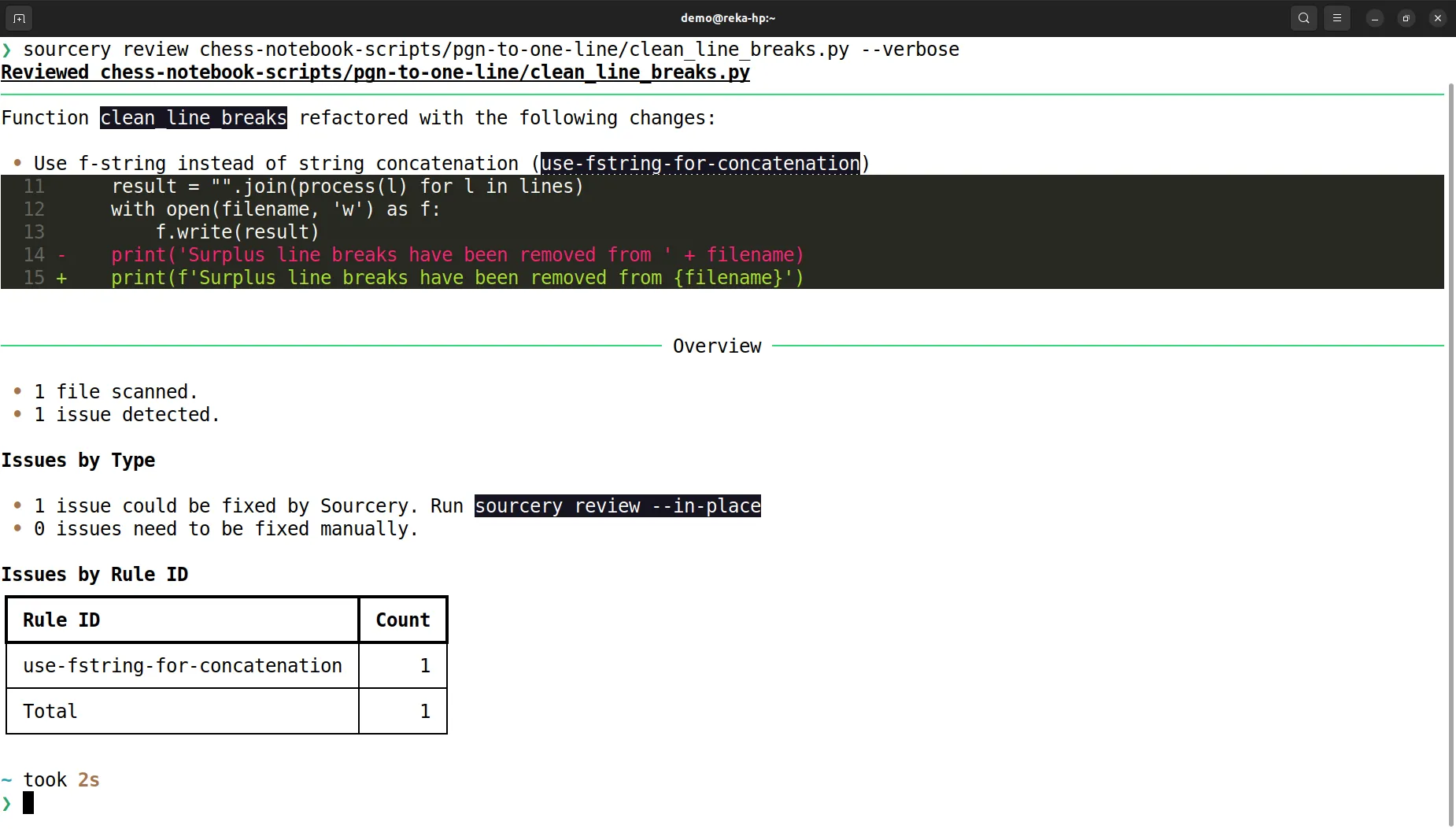Viewport: 1456px width, 829px height.
Task: Restore the terminal window size
Action: [x=1406, y=17]
